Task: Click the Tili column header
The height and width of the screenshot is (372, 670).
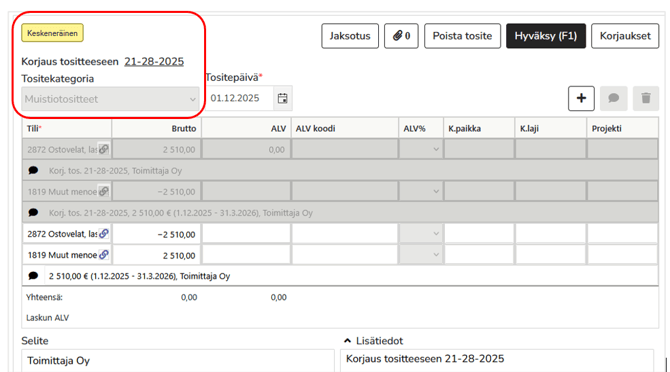Action: click(x=67, y=129)
